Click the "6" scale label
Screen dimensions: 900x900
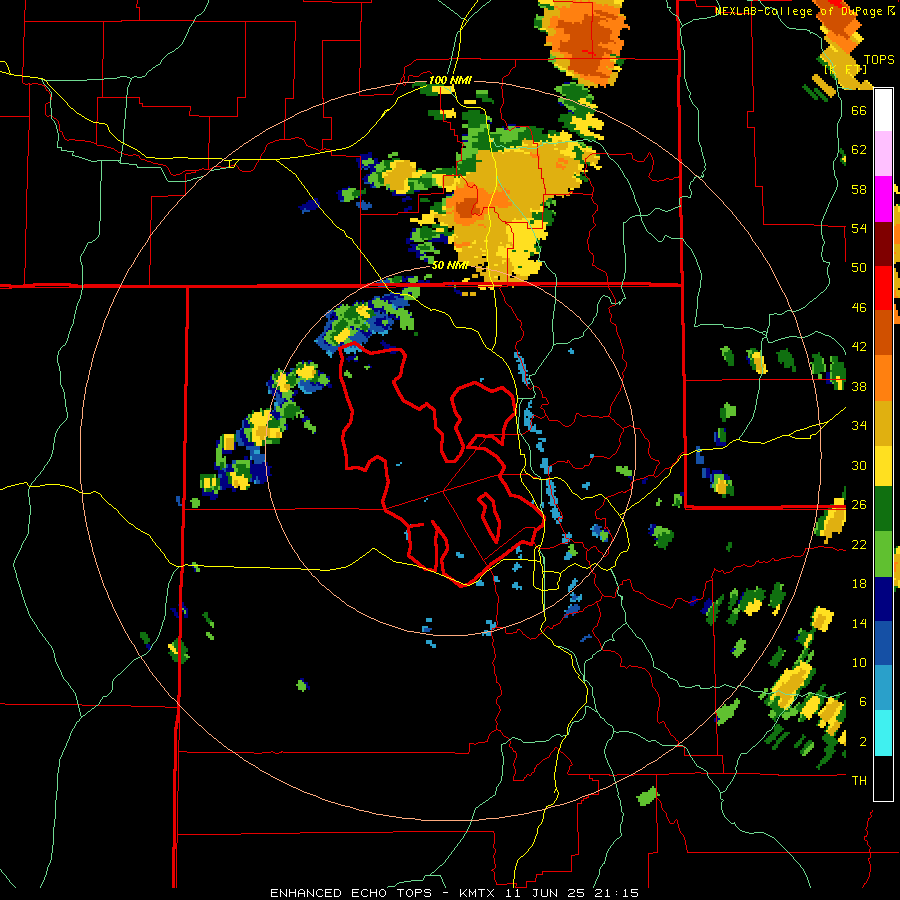pos(862,702)
